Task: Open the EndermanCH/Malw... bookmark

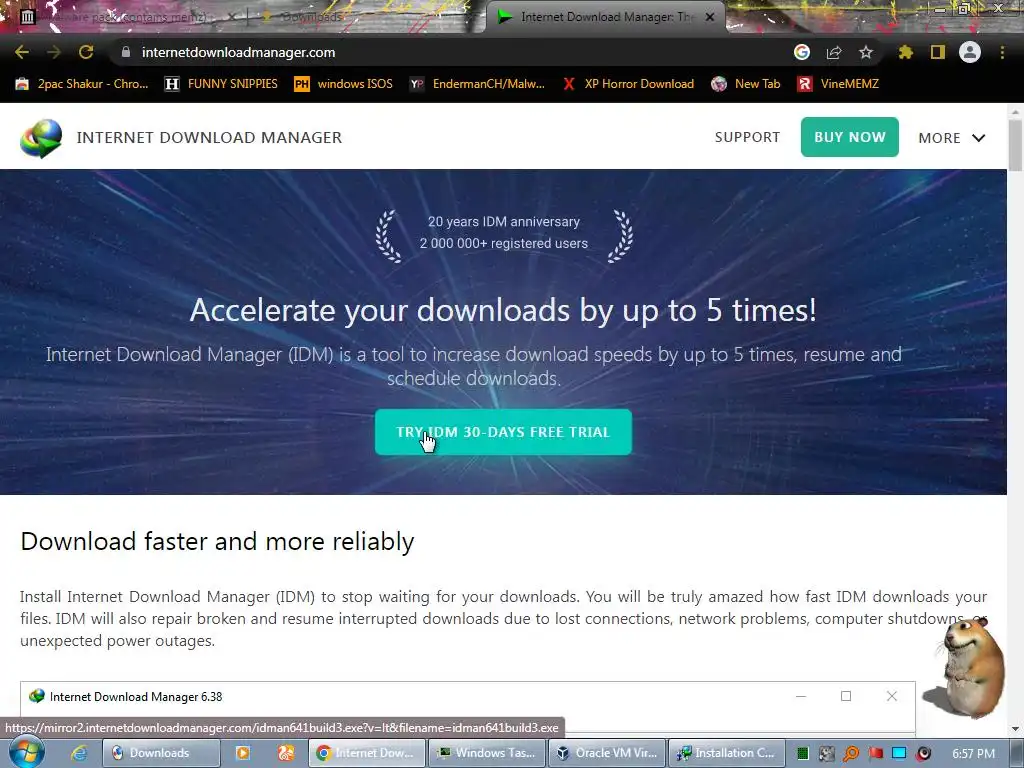Action: pyautogui.click(x=477, y=84)
